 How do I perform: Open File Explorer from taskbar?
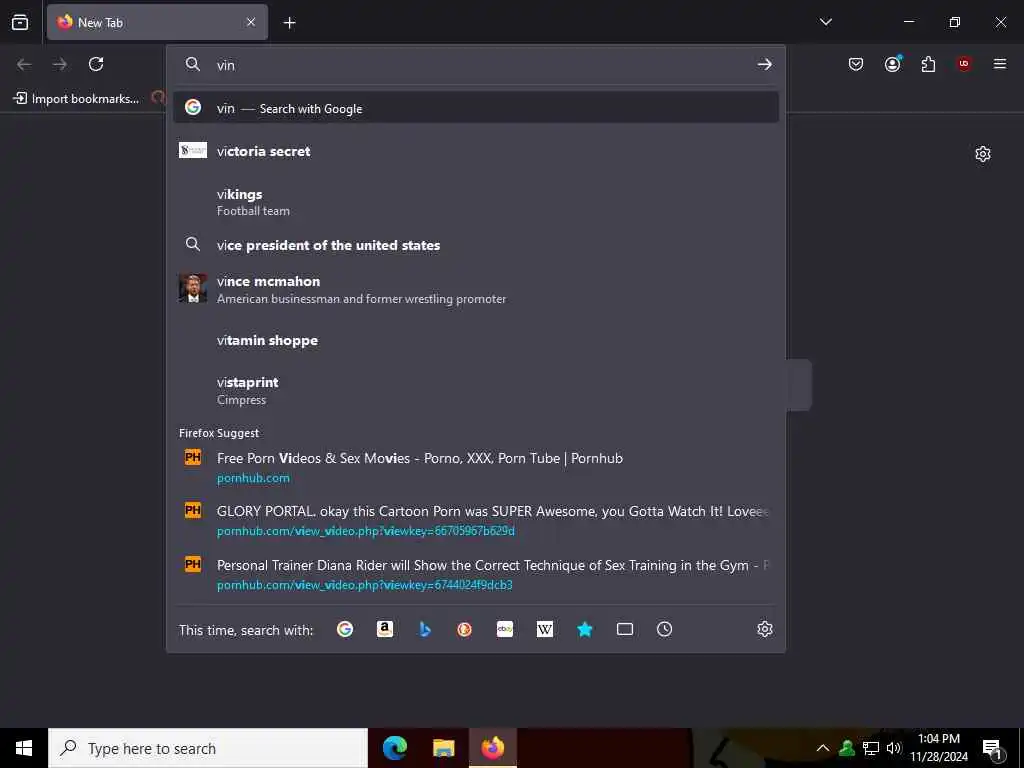point(443,748)
